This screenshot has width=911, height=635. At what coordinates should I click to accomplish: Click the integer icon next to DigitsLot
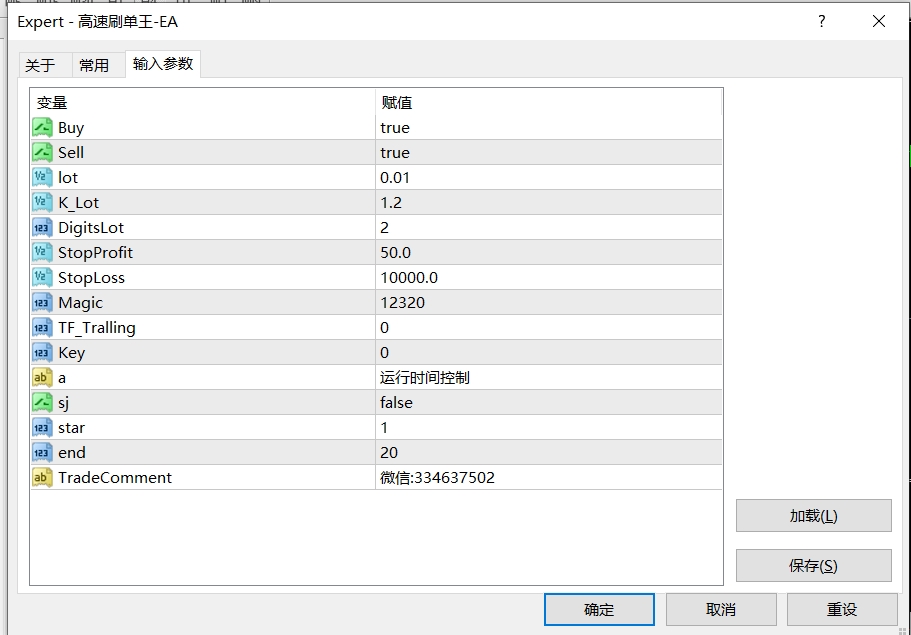tap(42, 227)
